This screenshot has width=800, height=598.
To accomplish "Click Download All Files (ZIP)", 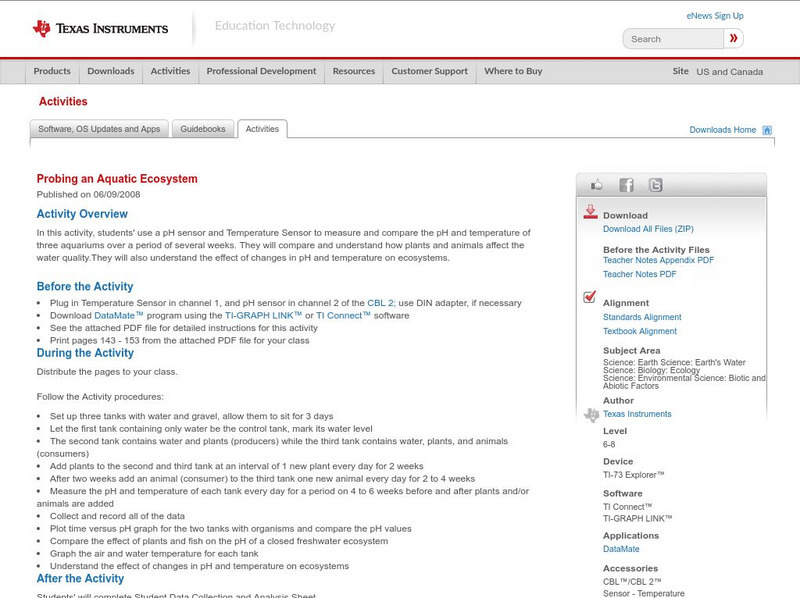I will [648, 229].
